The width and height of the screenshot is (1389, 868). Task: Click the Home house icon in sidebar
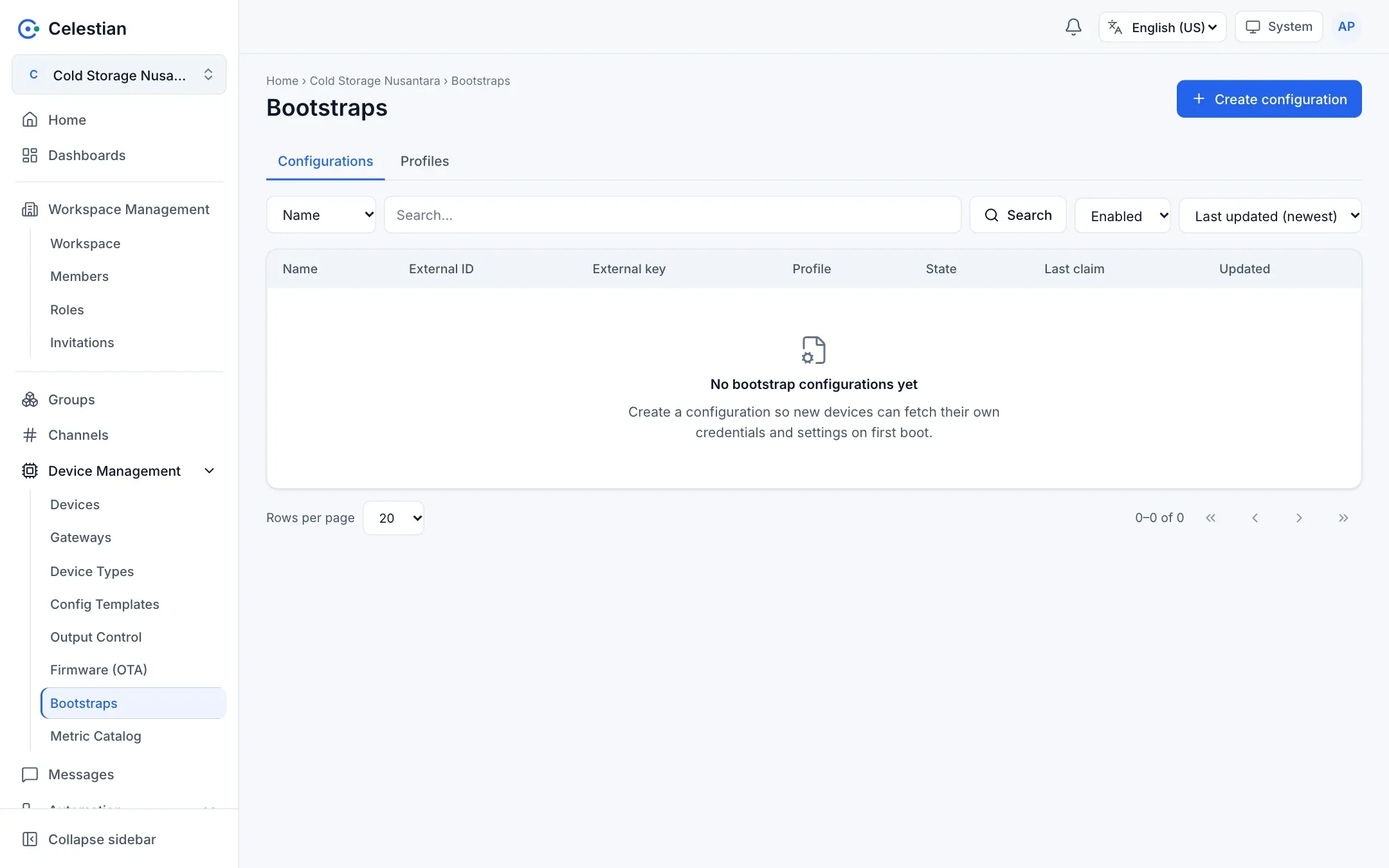pos(30,120)
